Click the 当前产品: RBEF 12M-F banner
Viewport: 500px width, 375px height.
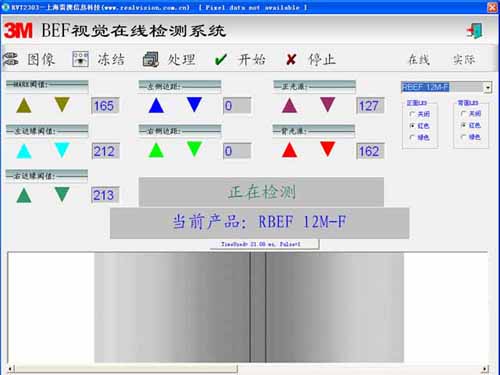(x=260, y=223)
